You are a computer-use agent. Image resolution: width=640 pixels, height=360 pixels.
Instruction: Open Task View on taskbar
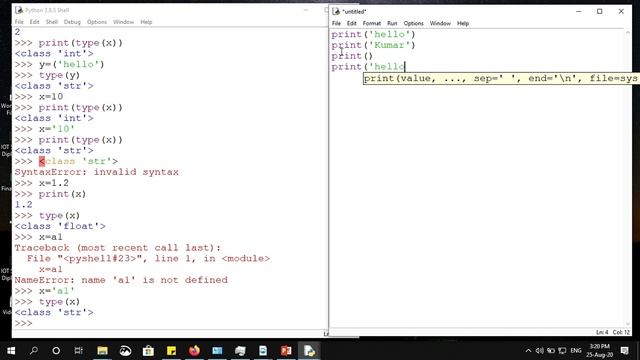[x=78, y=351]
